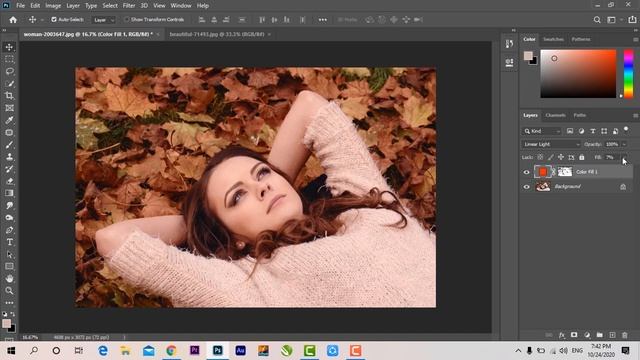Switch to the Paths tab
The width and height of the screenshot is (640, 360).
[580, 116]
